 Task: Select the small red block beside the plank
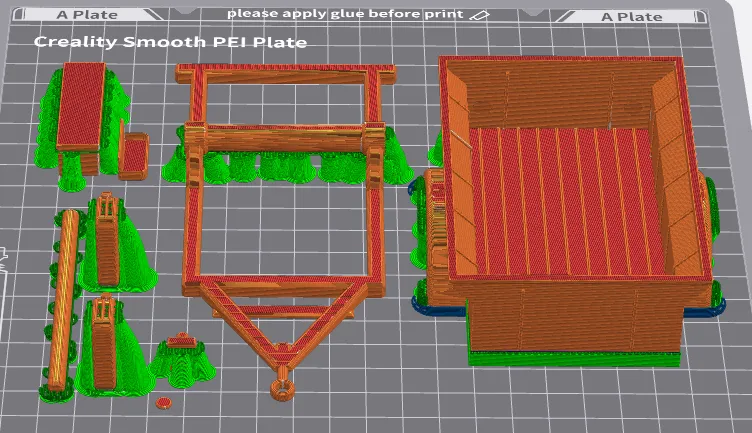(x=133, y=154)
